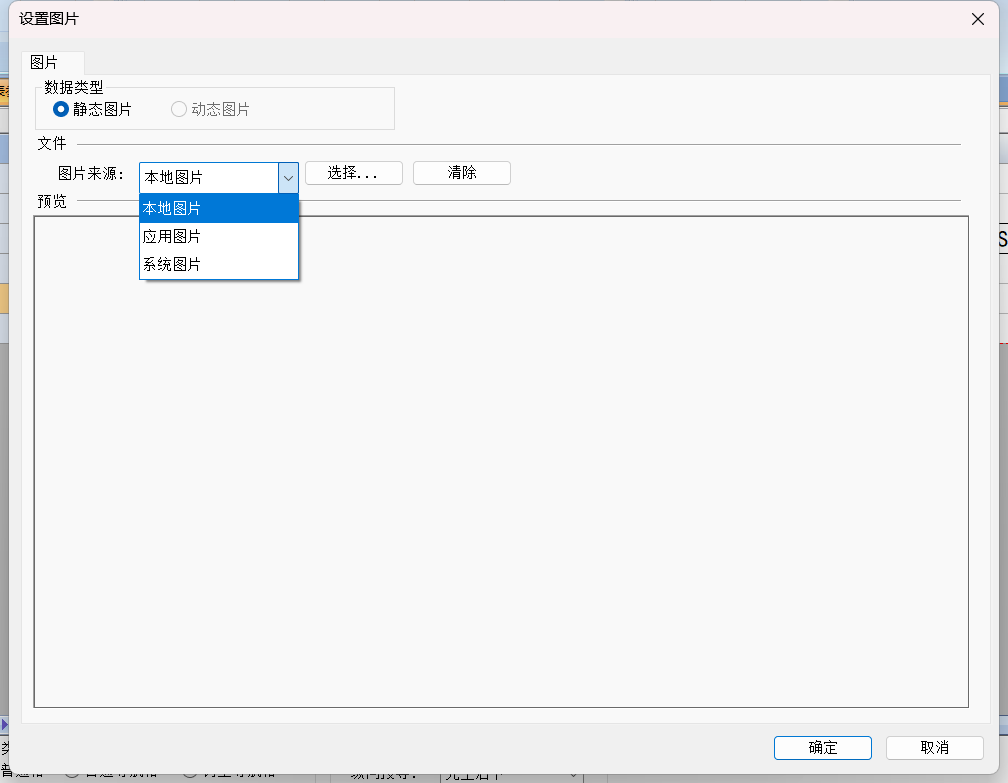Confirm with the 确定 button
The height and width of the screenshot is (783, 1008).
(822, 748)
